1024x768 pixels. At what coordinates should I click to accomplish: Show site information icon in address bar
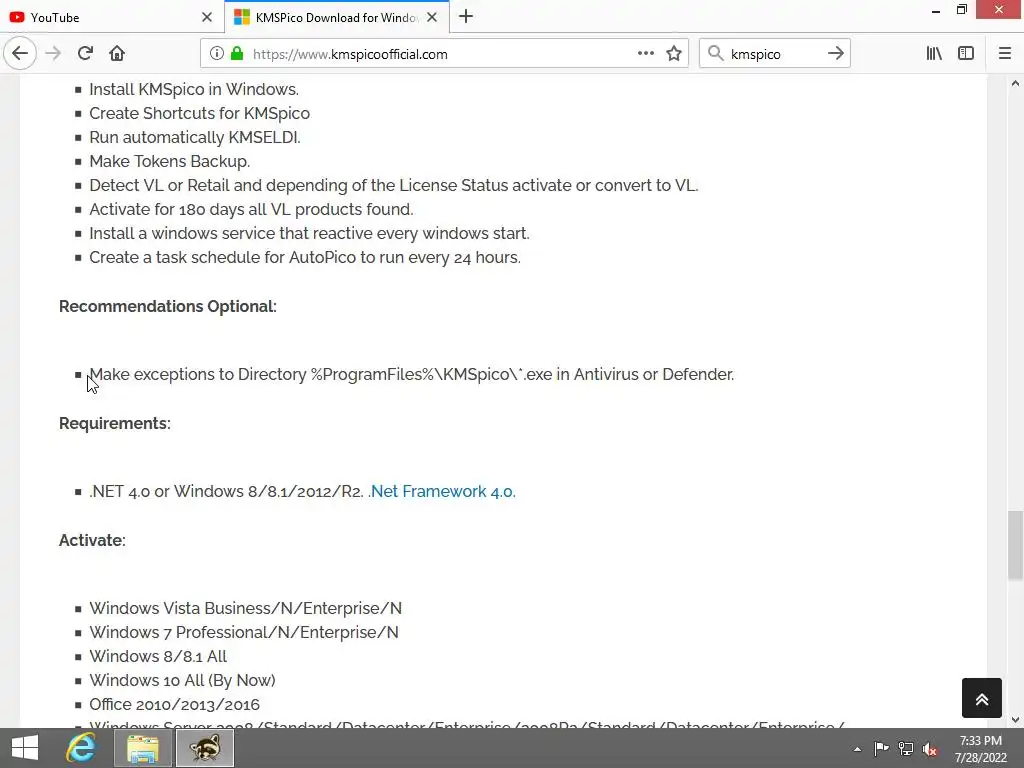click(216, 54)
